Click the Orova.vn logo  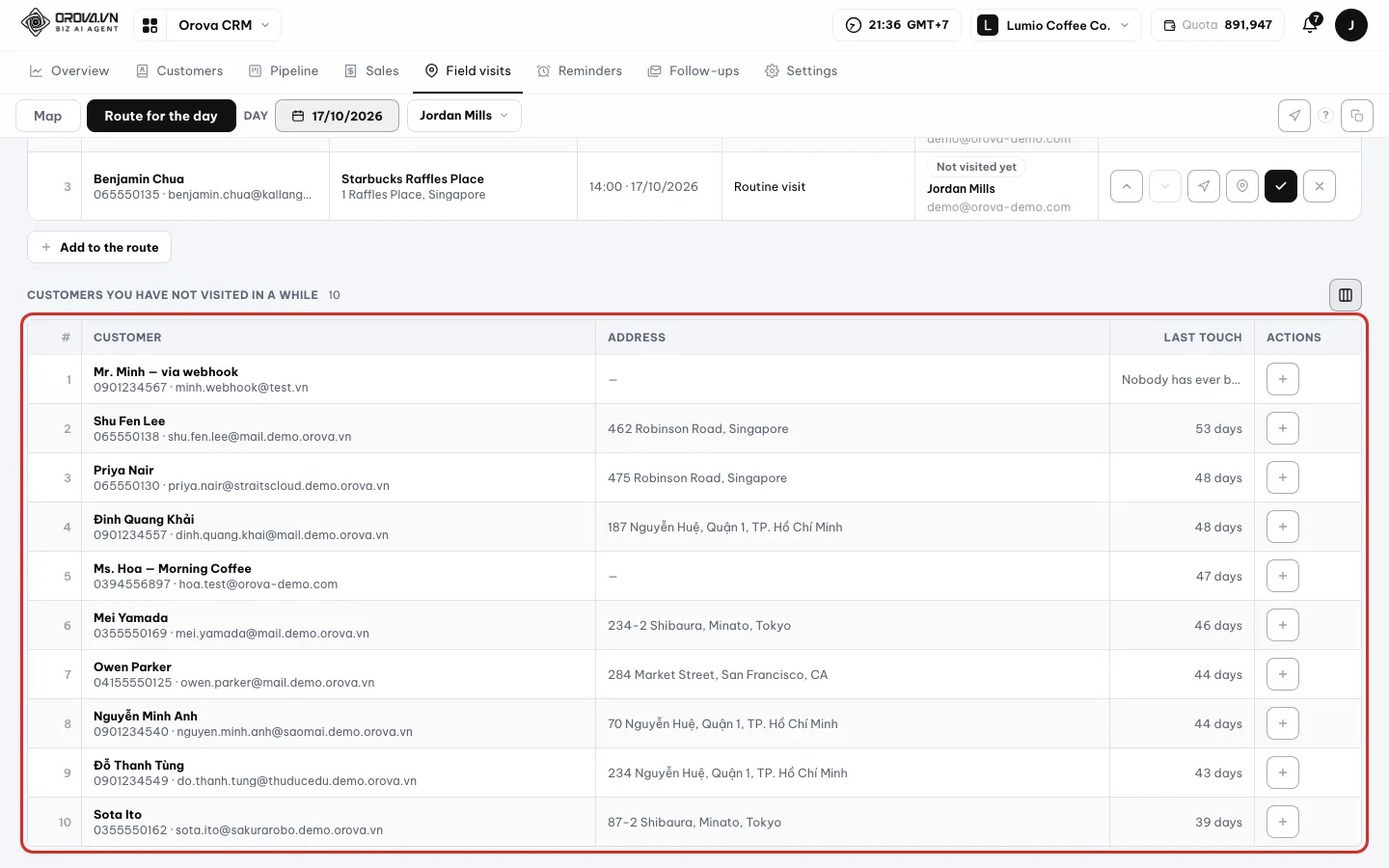[69, 22]
